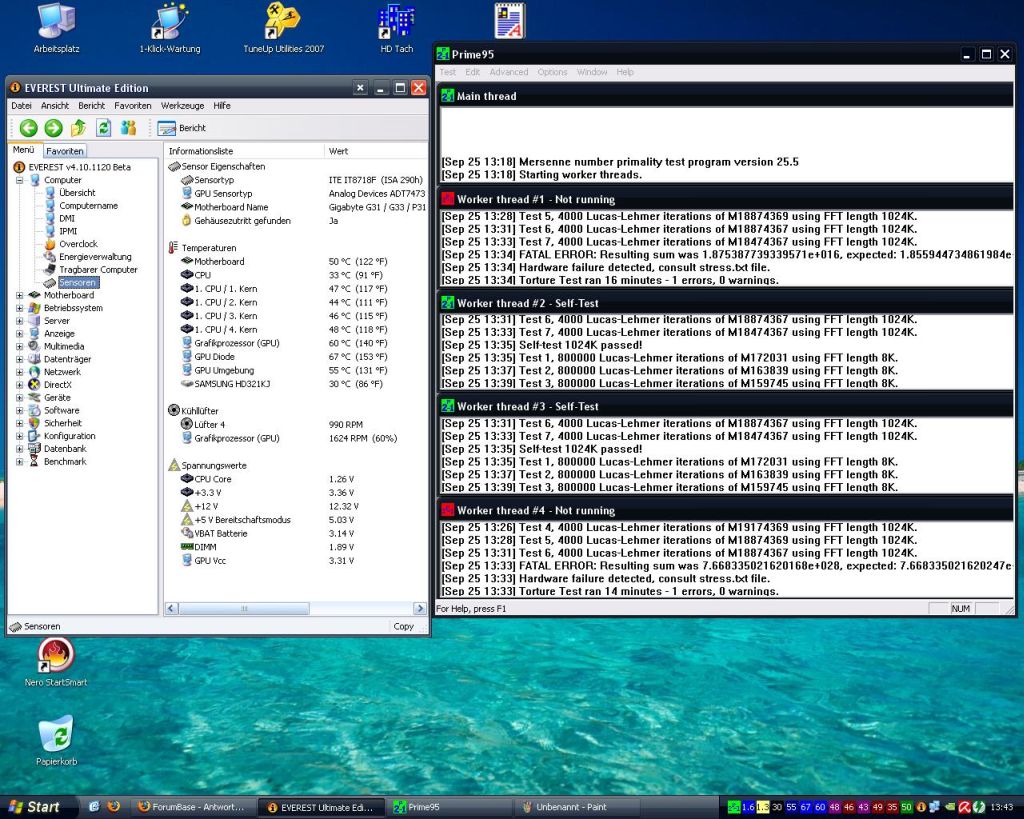The width and height of the screenshot is (1024, 819).
Task: Select Energieverwaltung in the tree
Action: click(x=95, y=257)
